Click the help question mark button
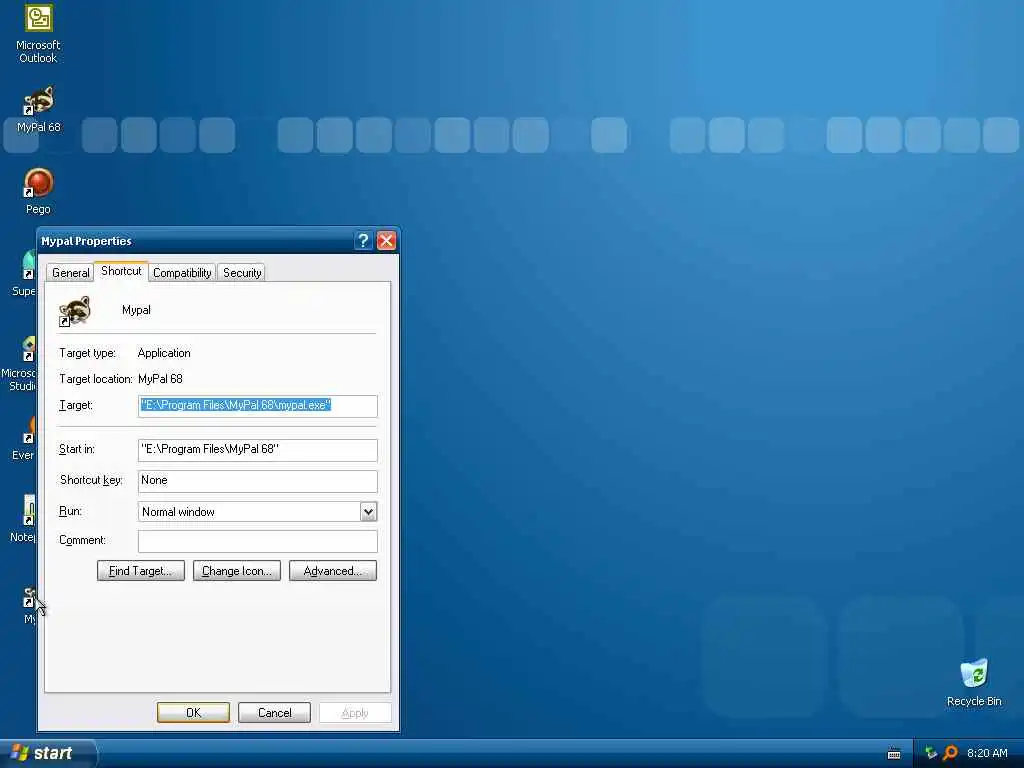This screenshot has width=1024, height=768. point(363,241)
